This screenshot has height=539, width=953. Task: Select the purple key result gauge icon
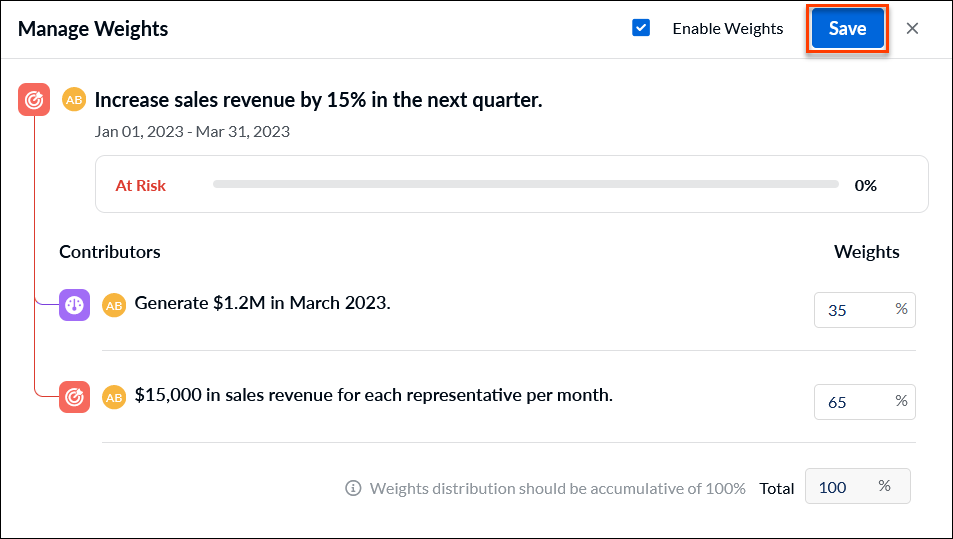tap(75, 305)
